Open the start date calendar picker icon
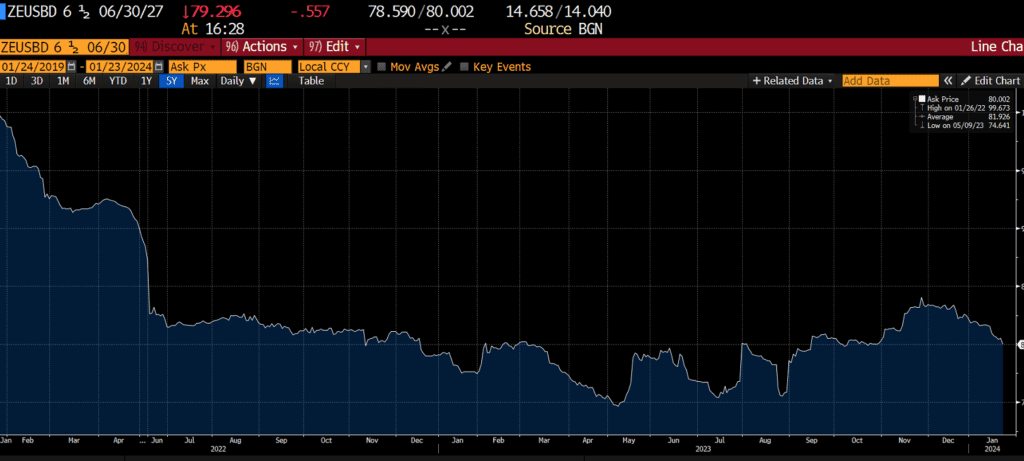Screen dimensions: 1024x461 coord(70,67)
